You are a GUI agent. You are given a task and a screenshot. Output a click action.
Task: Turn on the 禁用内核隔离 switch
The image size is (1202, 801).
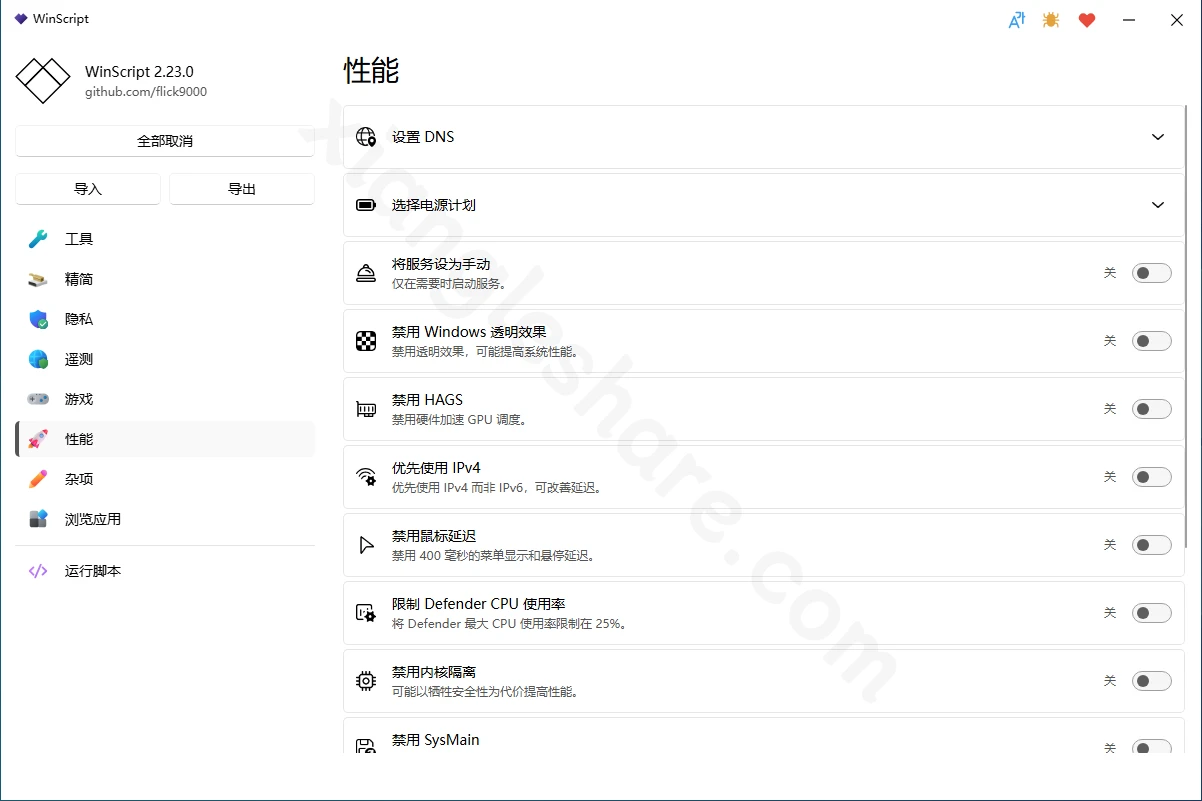click(1151, 681)
